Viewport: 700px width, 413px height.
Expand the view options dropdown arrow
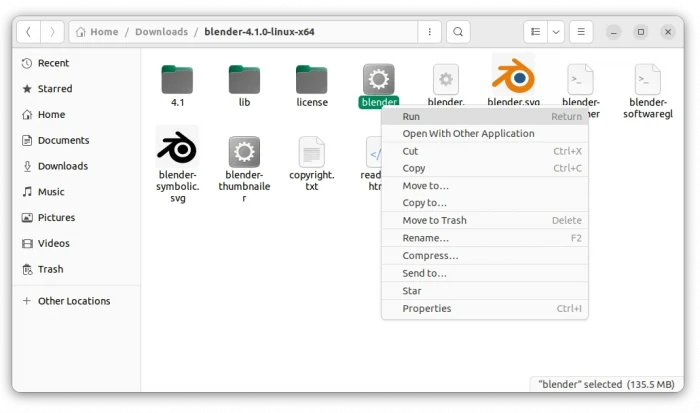[556, 32]
